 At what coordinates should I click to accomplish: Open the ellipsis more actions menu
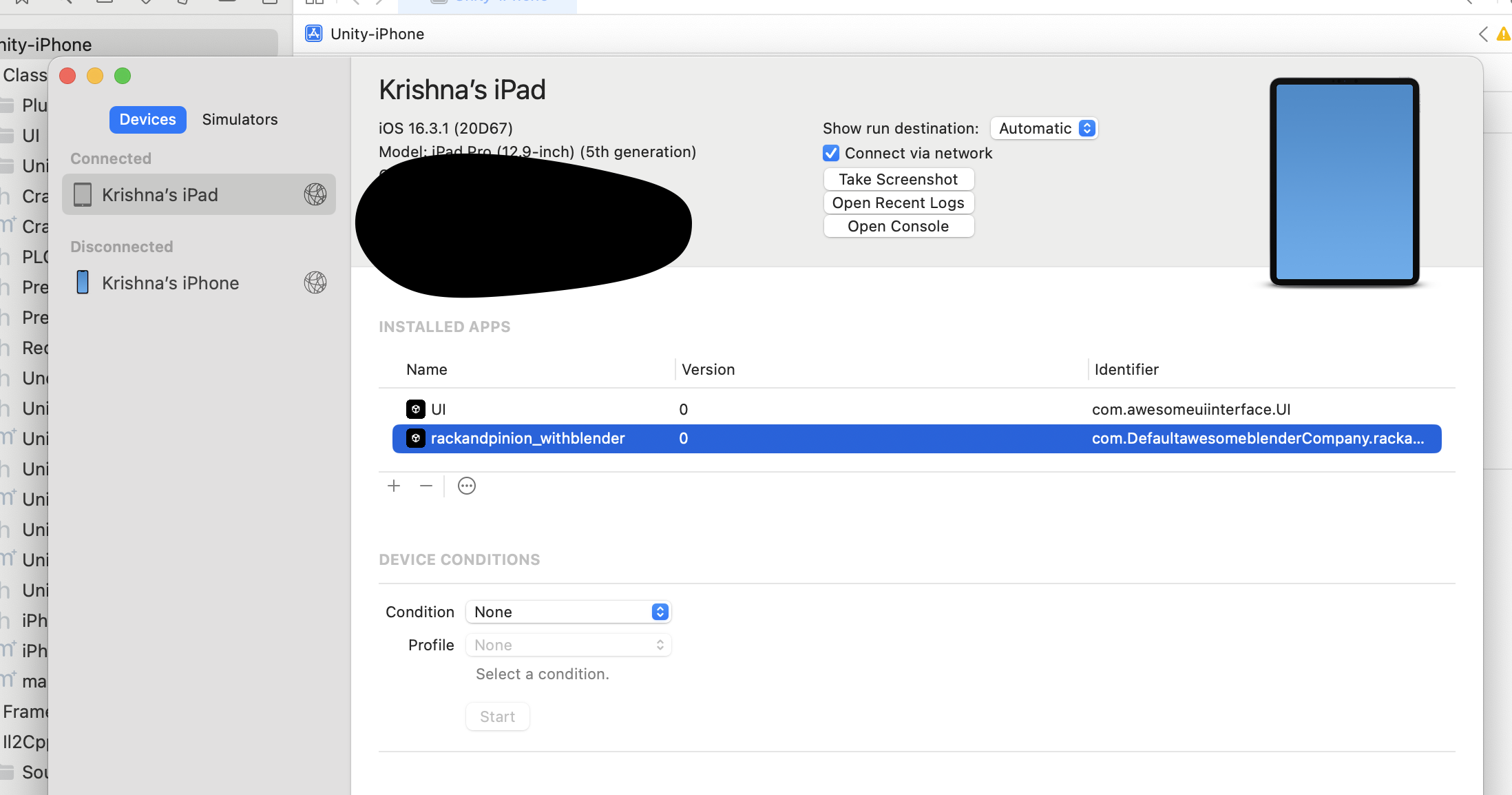pyautogui.click(x=467, y=486)
